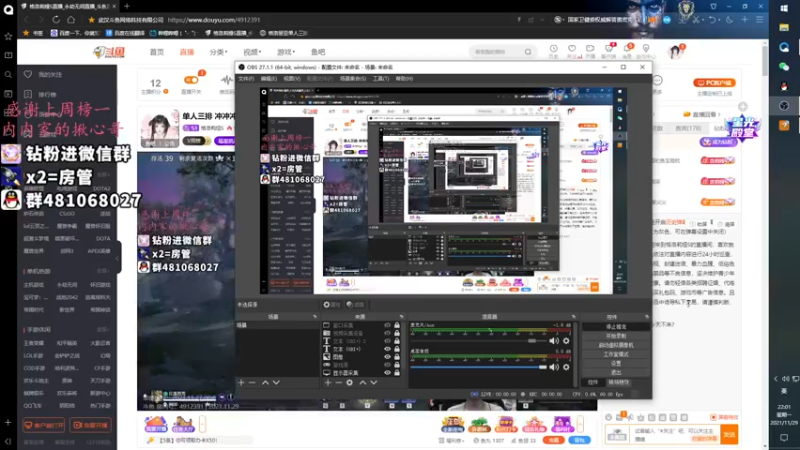Click 退出 exit button in OBS

pyautogui.click(x=616, y=372)
